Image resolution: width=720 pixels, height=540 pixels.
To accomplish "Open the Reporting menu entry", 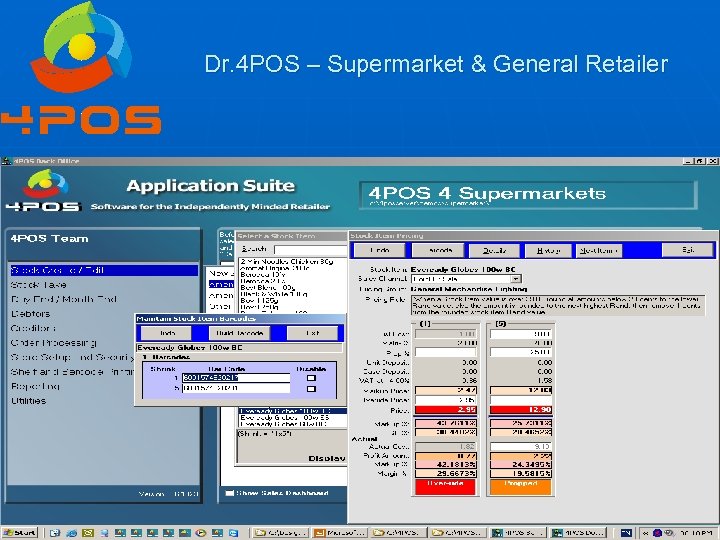I will [x=35, y=386].
